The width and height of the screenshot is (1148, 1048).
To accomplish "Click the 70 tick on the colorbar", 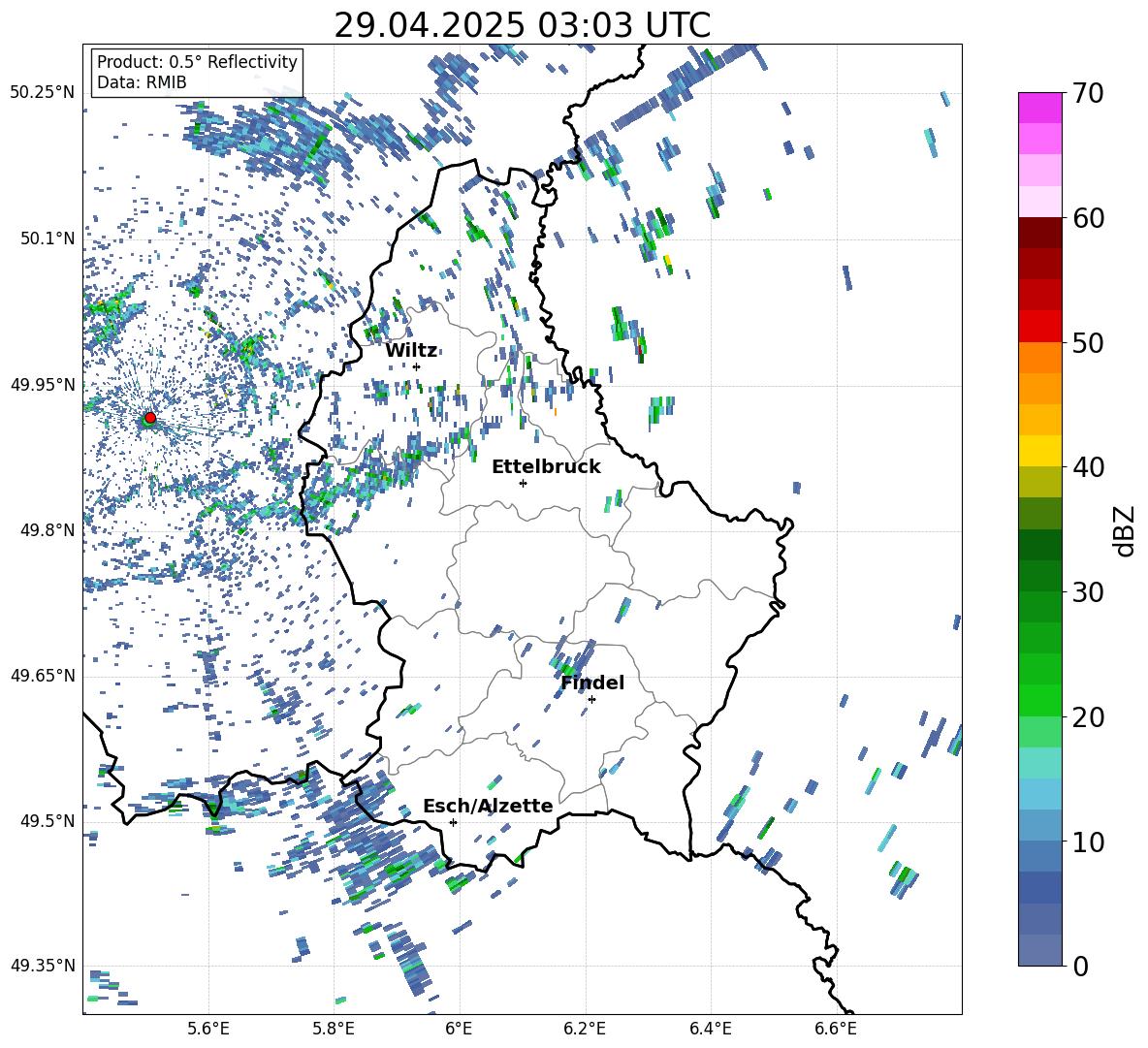I will (x=1087, y=93).
